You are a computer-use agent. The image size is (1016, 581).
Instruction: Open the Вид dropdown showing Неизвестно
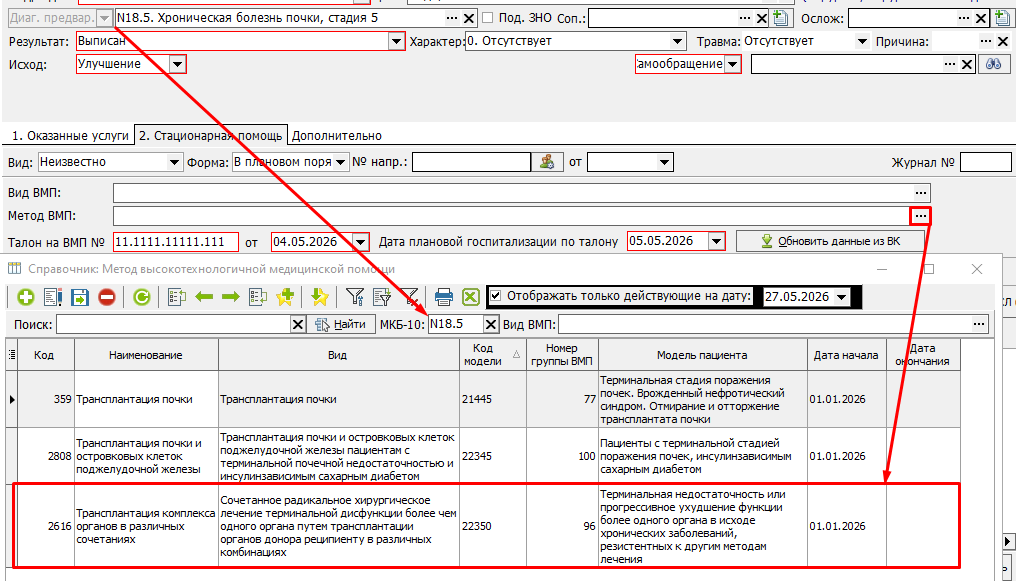(x=174, y=162)
